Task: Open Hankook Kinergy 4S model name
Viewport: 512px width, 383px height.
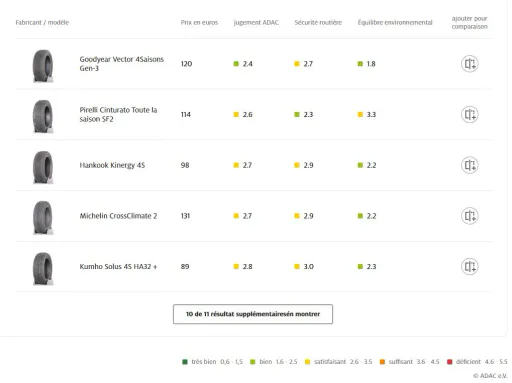Action: [112, 165]
